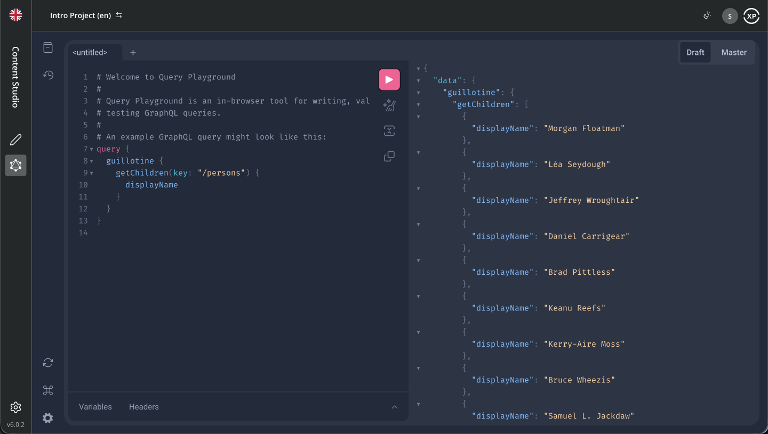The image size is (768, 434).
Task: Open keyboard shortcuts dialog icon
Action: (x=48, y=390)
